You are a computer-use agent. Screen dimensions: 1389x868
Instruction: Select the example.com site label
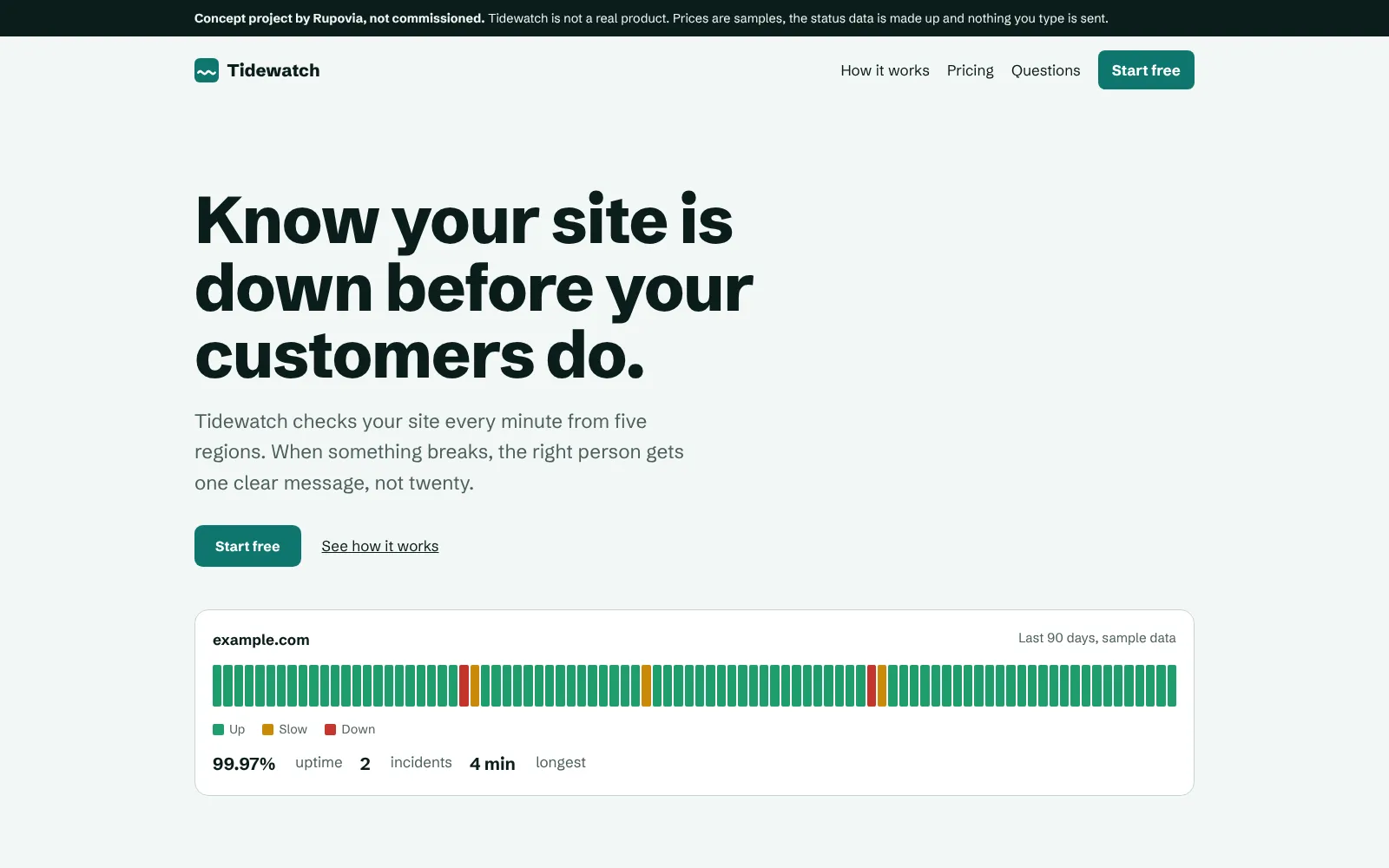(261, 640)
